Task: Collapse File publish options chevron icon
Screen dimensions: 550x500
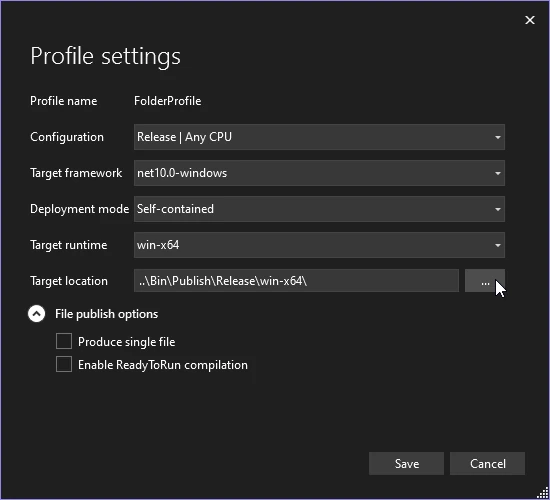Action: click(x=36, y=314)
